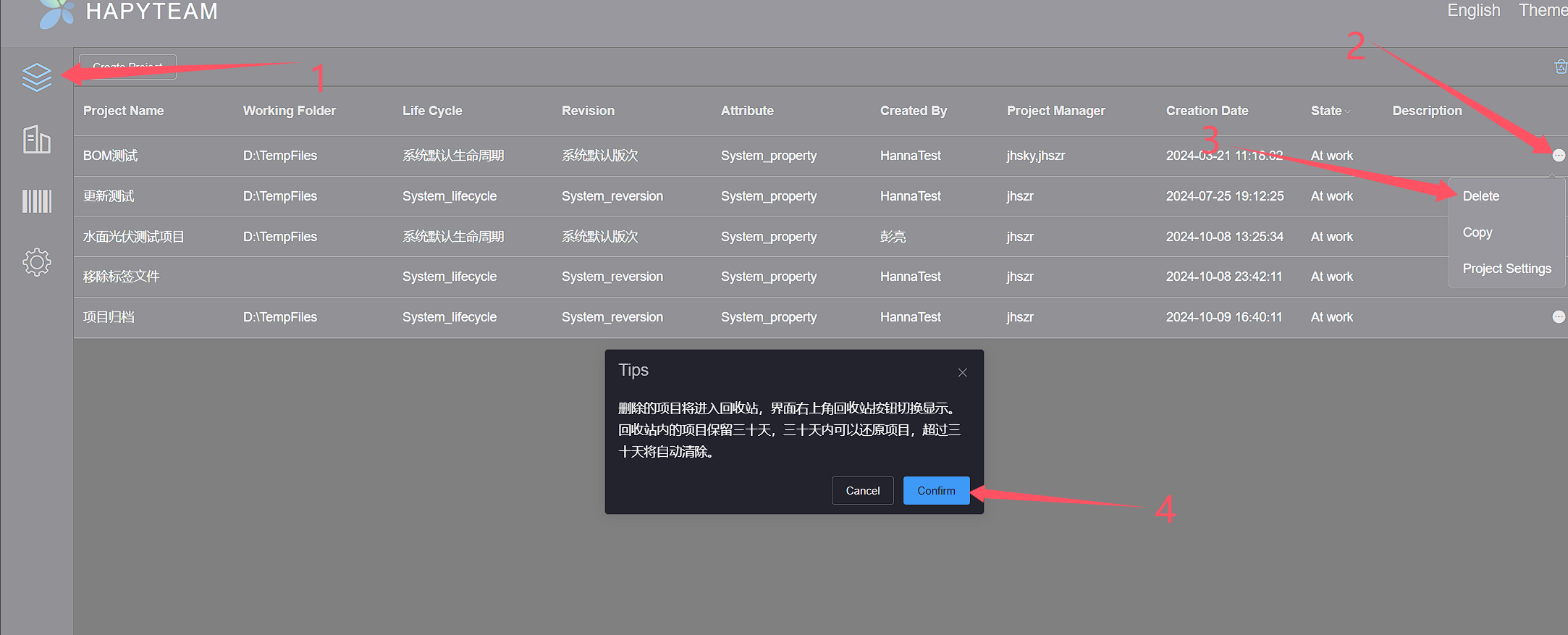Click the Create Project button

tap(127, 67)
